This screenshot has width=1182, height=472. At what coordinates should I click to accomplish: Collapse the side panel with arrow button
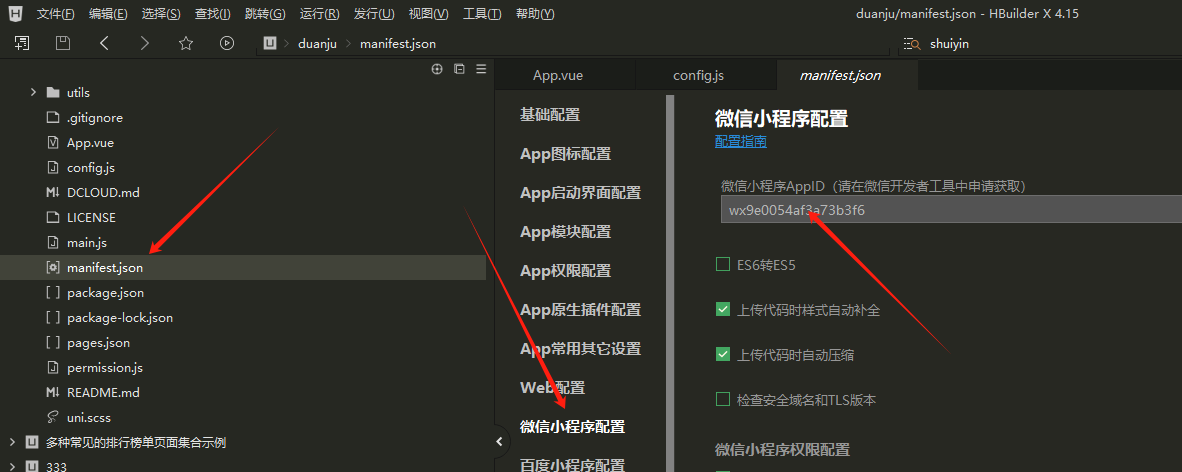[x=499, y=442]
